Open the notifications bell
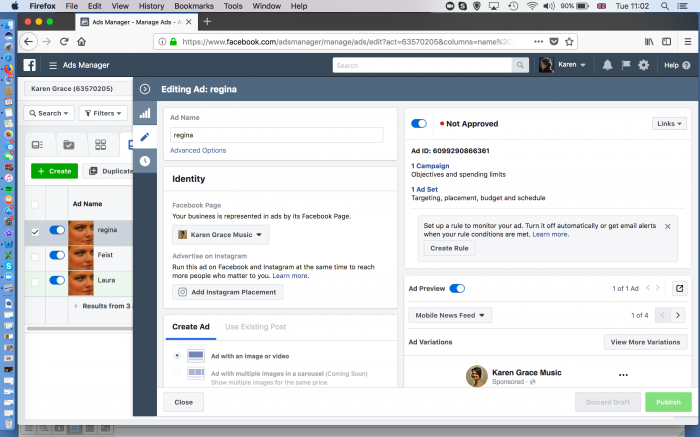This screenshot has height=437, width=700. [x=607, y=65]
